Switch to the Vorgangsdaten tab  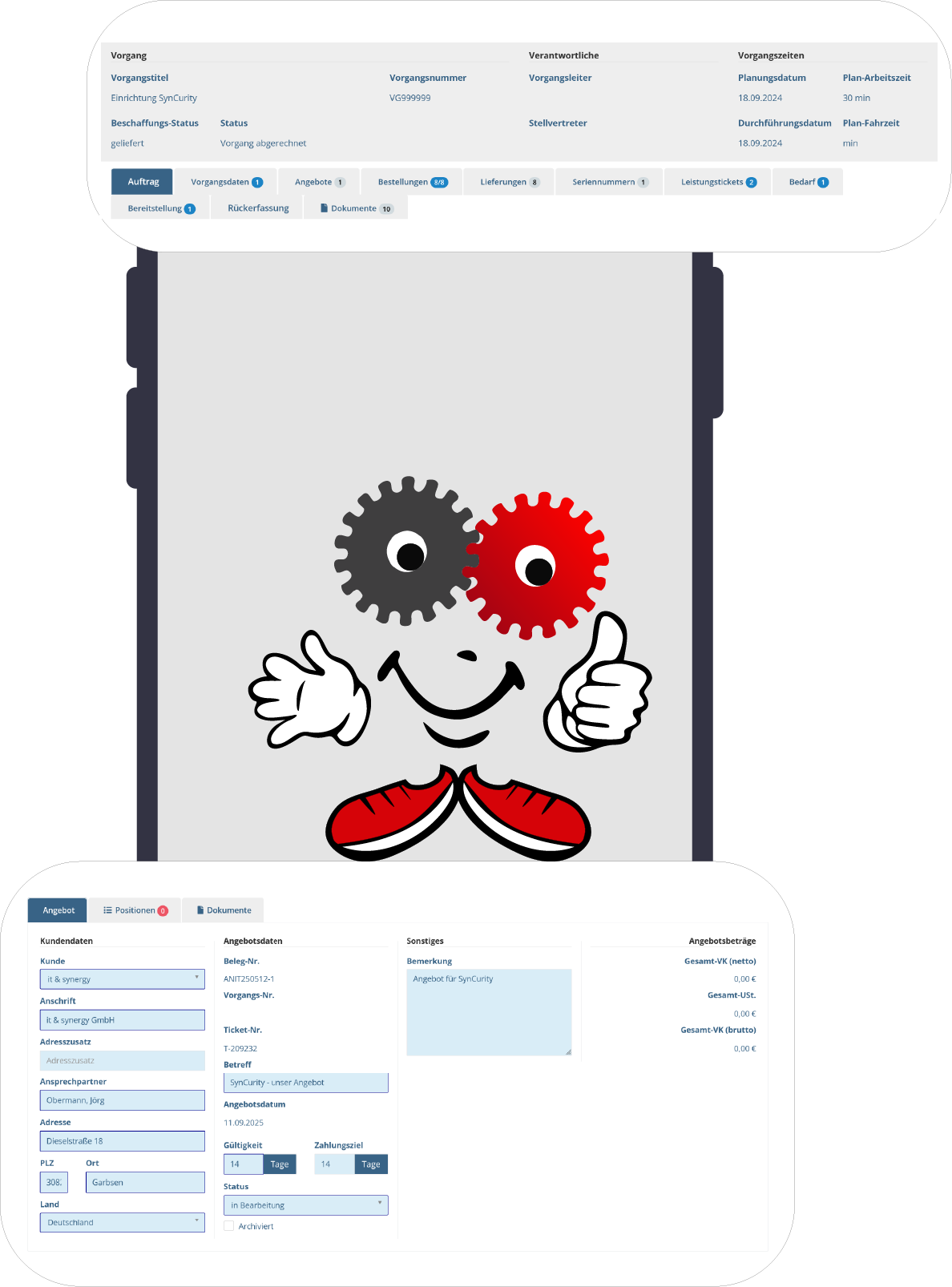pyautogui.click(x=225, y=182)
